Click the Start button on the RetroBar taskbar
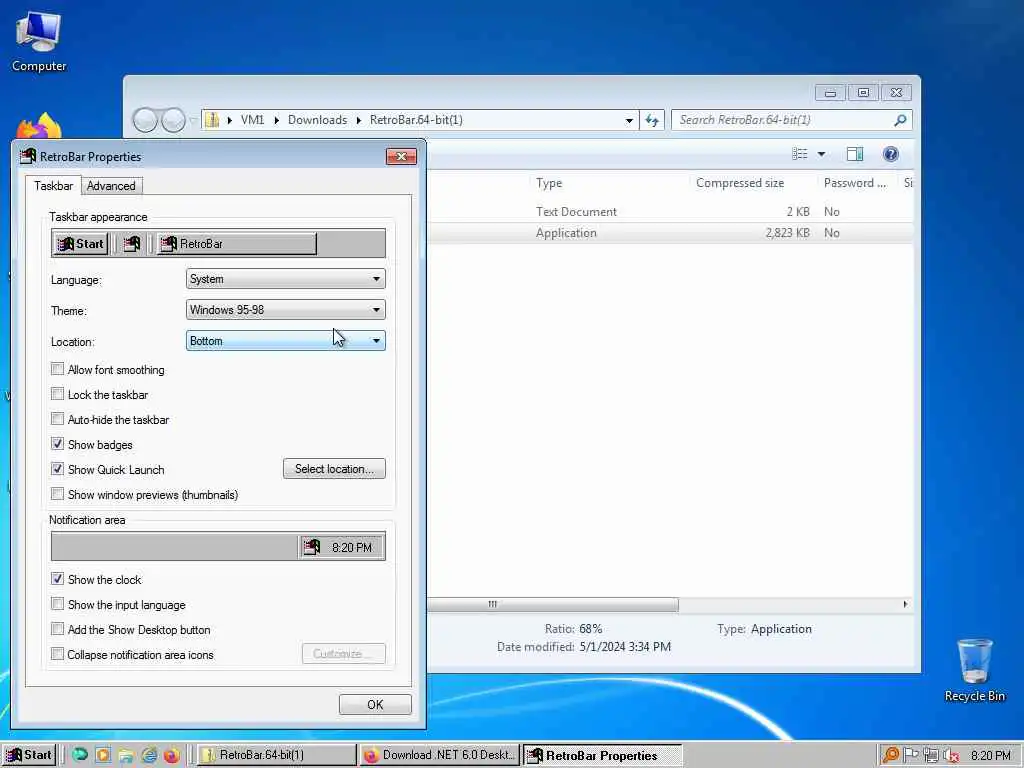The width and height of the screenshot is (1024, 768). click(x=29, y=755)
